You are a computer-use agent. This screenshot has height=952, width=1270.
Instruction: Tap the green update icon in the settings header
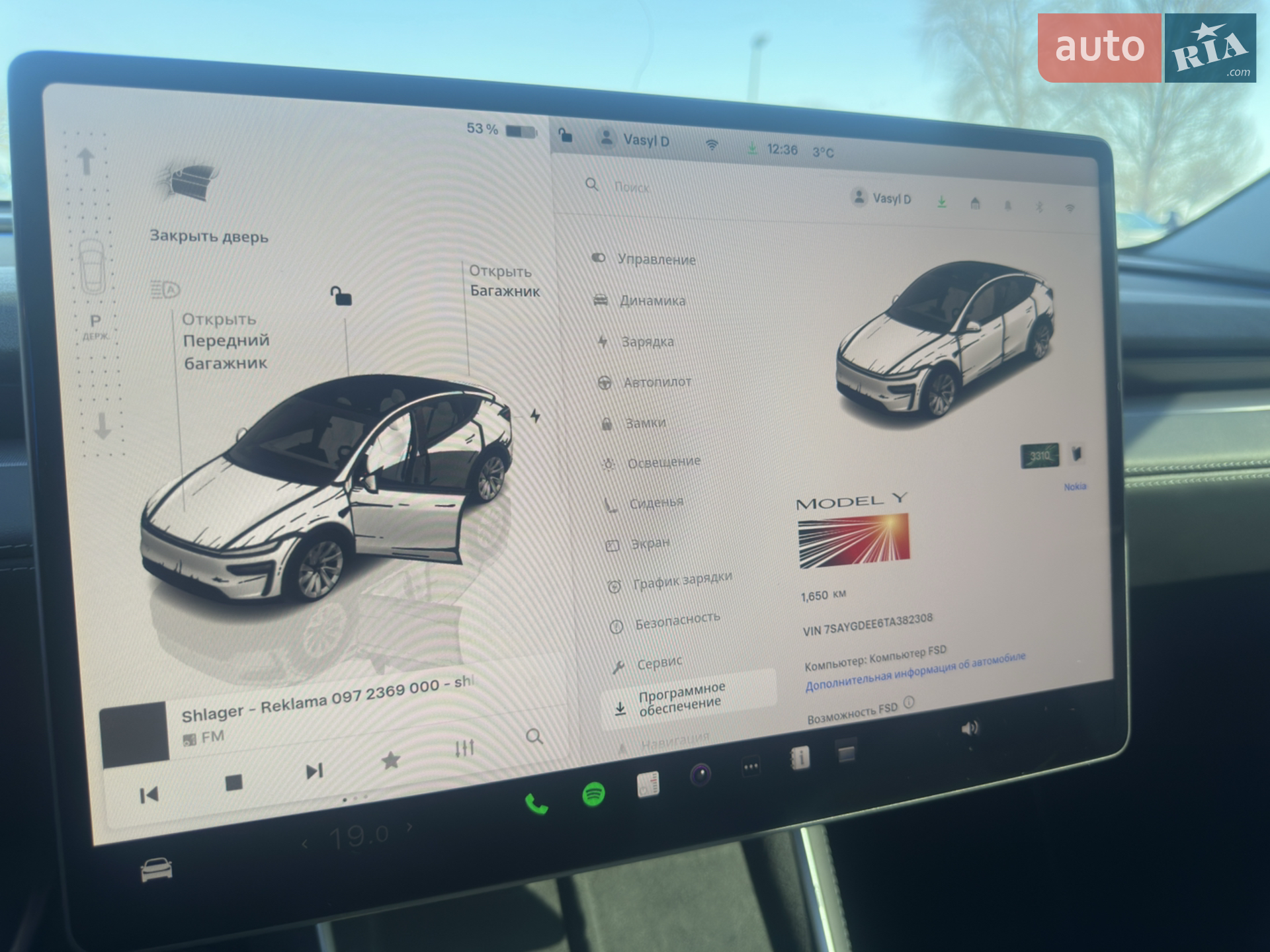pyautogui.click(x=941, y=202)
